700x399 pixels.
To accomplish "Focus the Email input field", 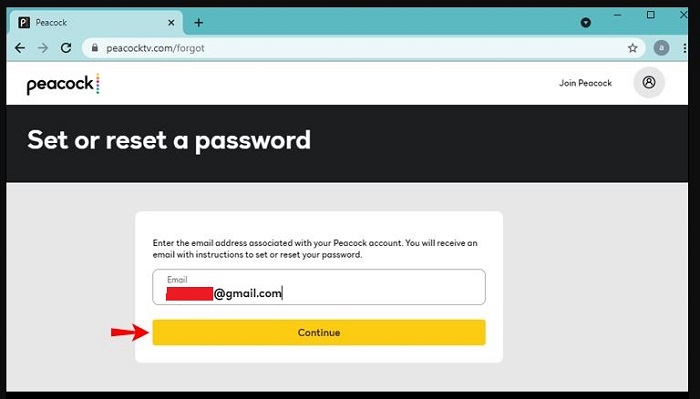I will coord(319,287).
